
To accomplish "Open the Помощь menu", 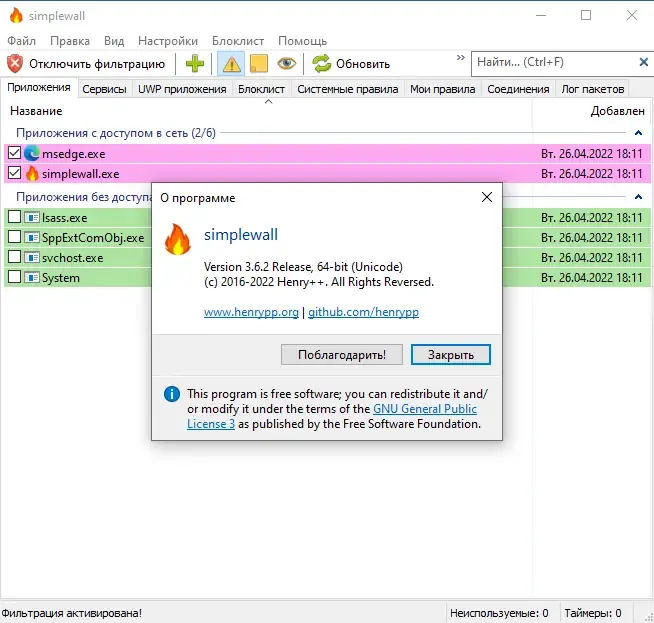I will 302,41.
